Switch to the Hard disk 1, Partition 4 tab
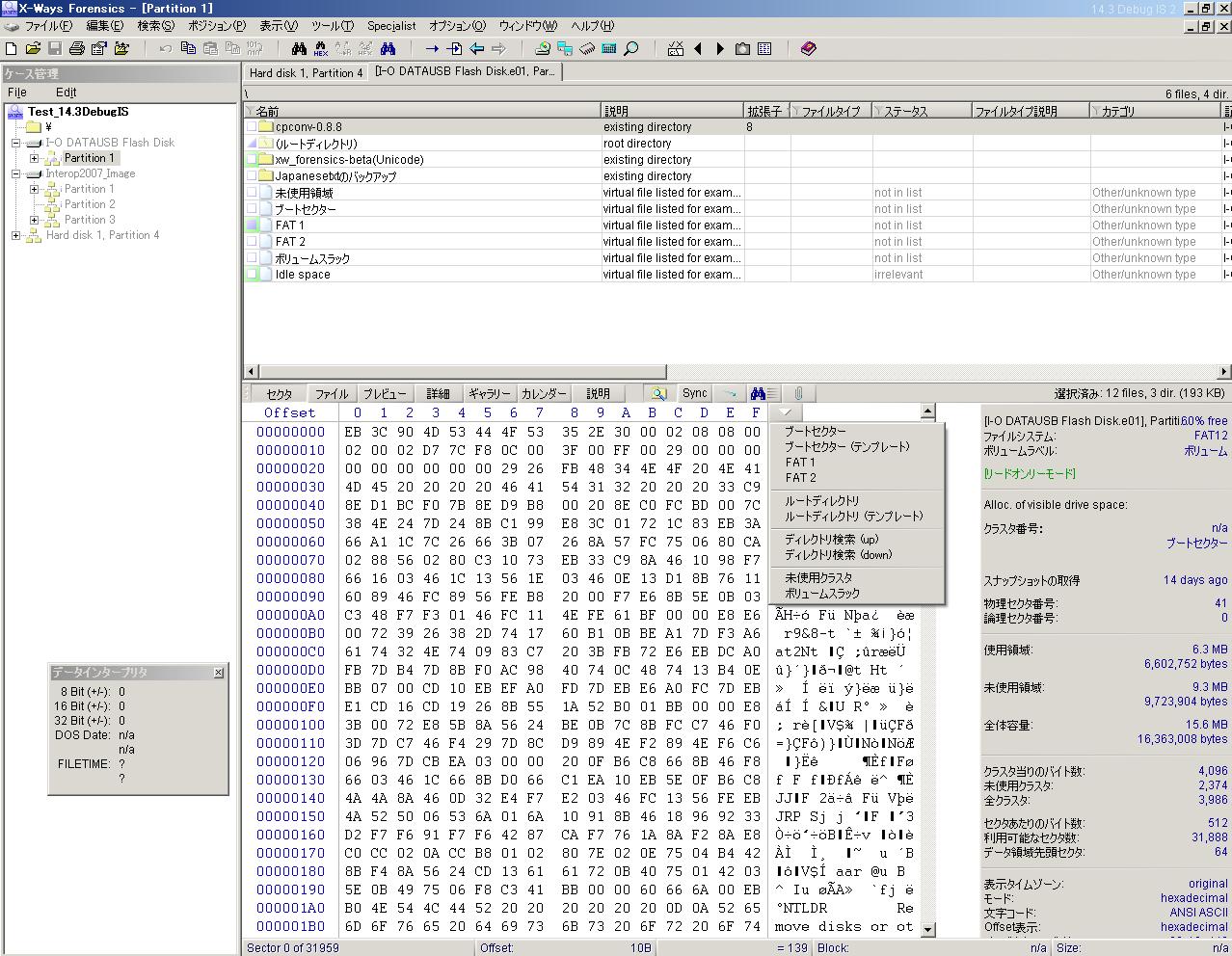1232x956 pixels. pyautogui.click(x=306, y=72)
